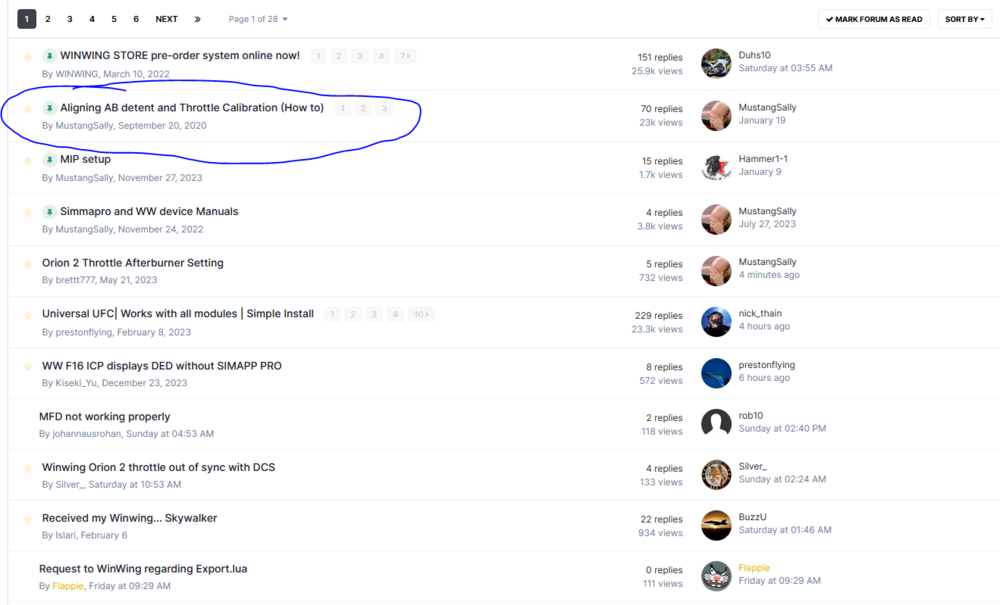Screen dimensions: 1000x605
Task: Open the Page 1 of 28 dropdown
Action: point(258,19)
